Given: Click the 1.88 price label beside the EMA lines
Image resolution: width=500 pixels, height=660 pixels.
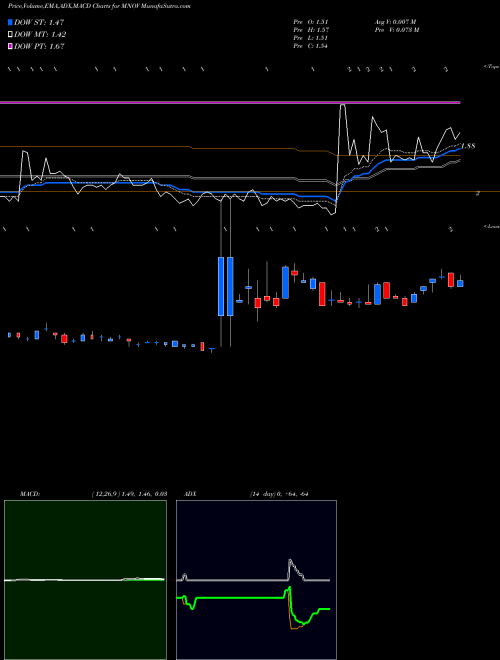Looking at the screenshot, I should 468,146.
